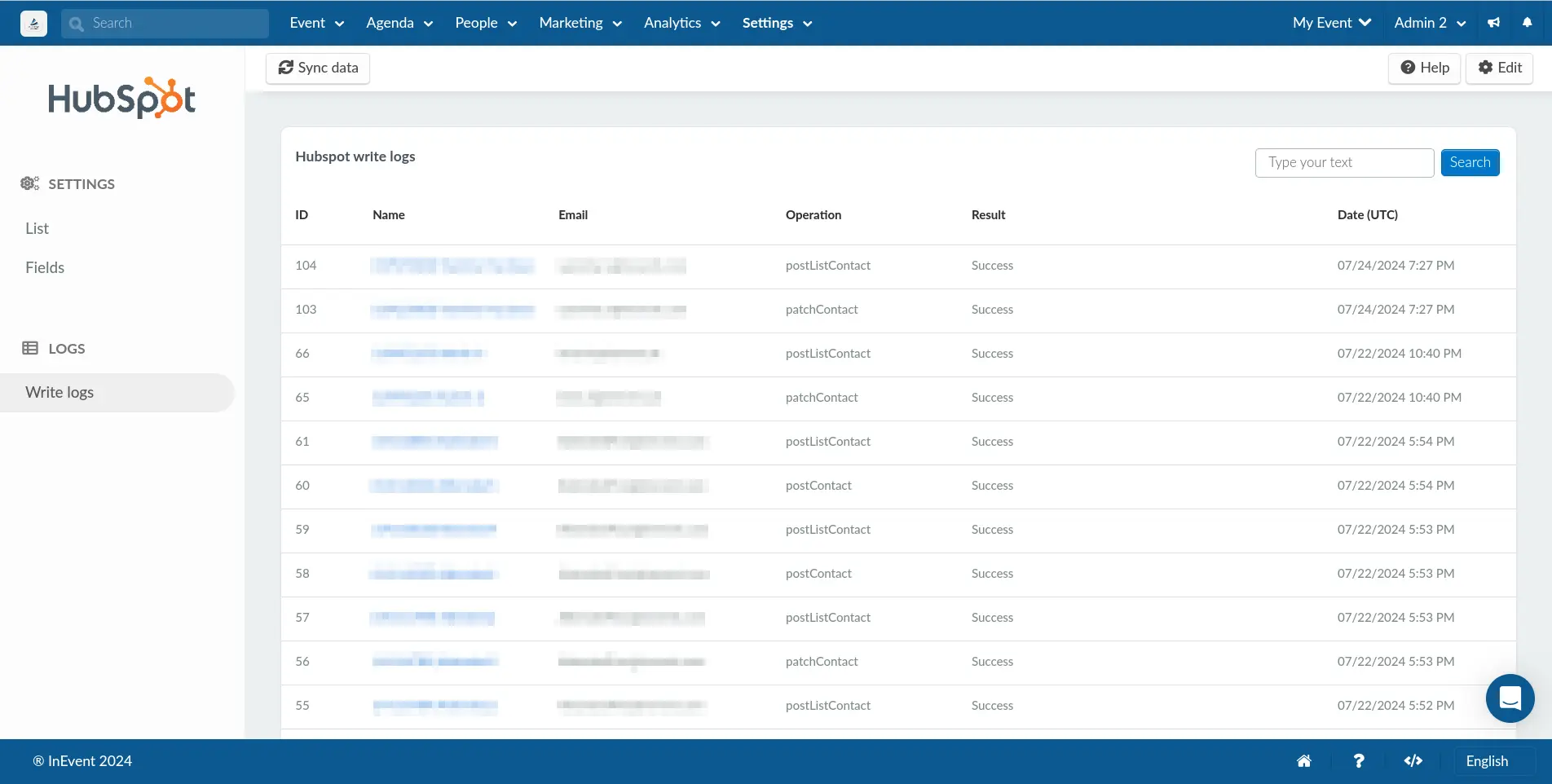1552x784 pixels.
Task: Open the List settings page
Action: click(x=37, y=229)
